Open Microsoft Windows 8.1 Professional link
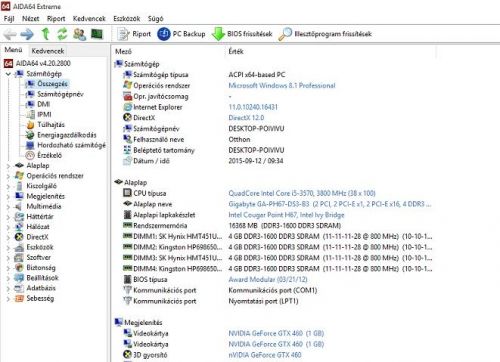Screen dimensions: 500x362 click(282, 86)
